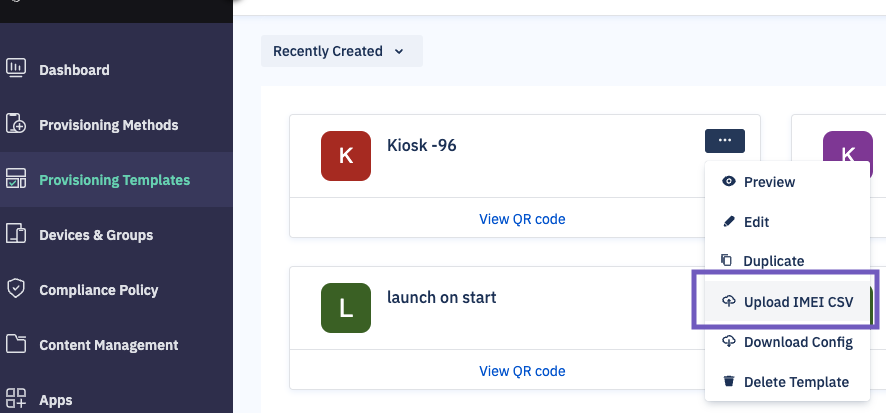Open View QR code for launch on start
The height and width of the screenshot is (413, 886).
click(x=522, y=371)
